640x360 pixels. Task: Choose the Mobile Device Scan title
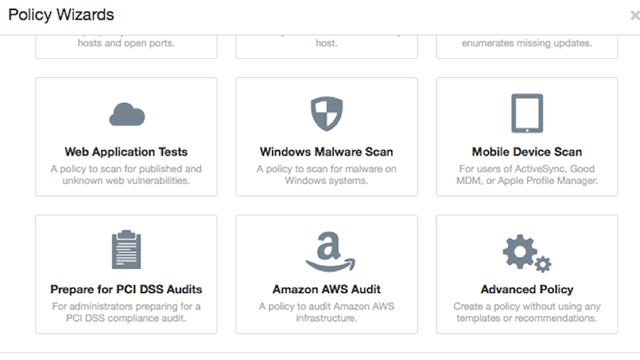coord(527,152)
